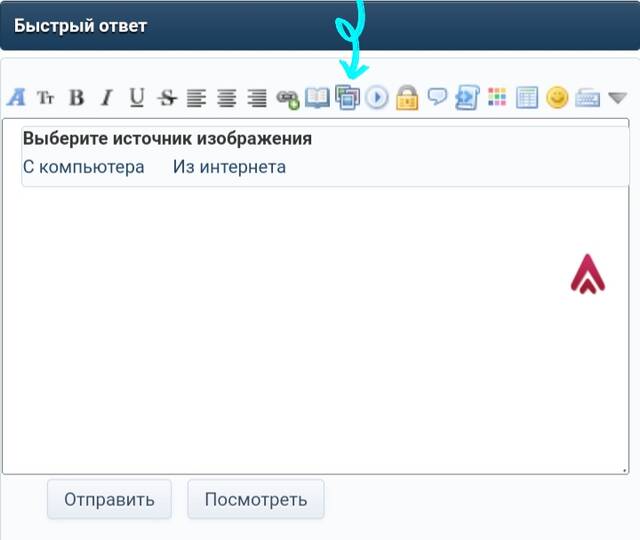This screenshot has width=640, height=540.
Task: Open the text color palette grid
Action: tap(497, 97)
